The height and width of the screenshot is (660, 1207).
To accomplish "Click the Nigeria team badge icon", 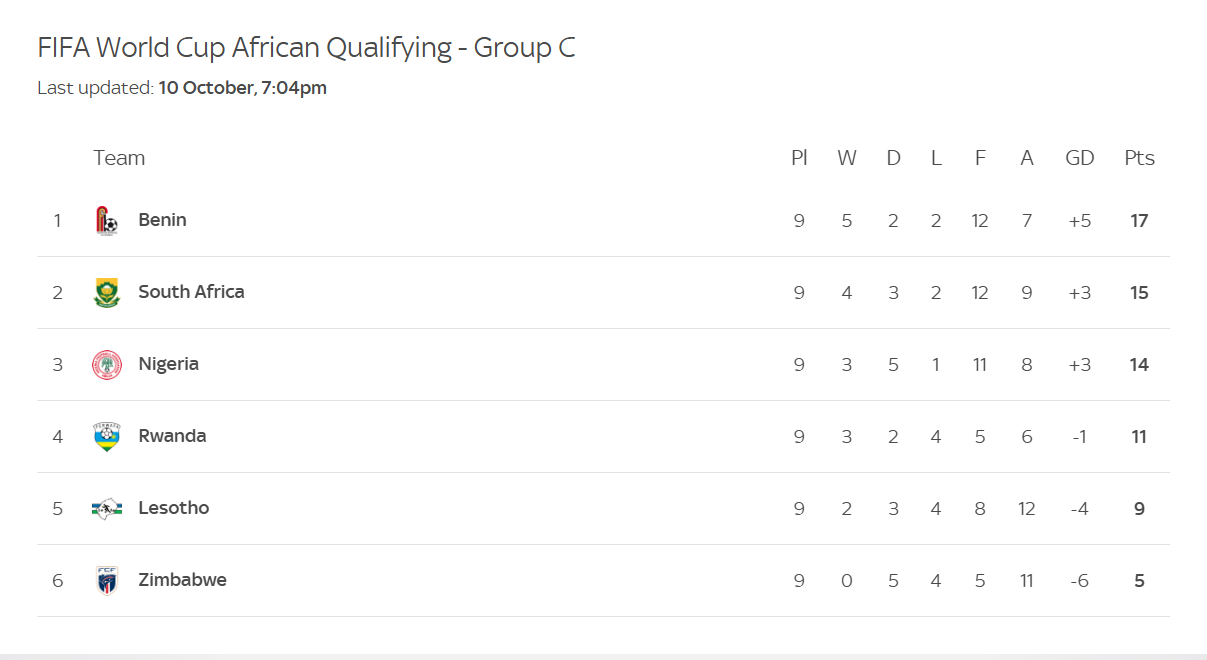I will [106, 364].
